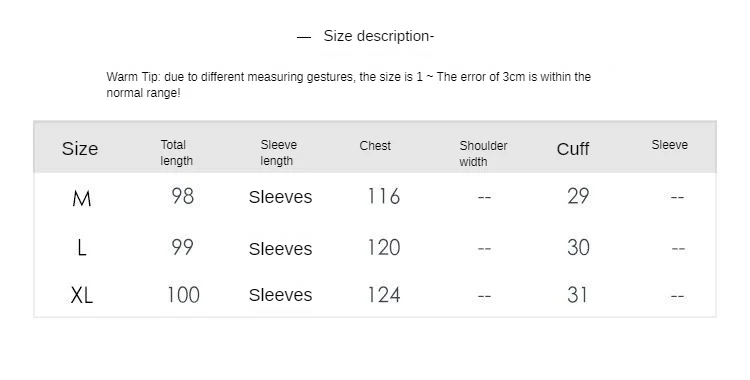Click the Chest column header
This screenshot has width=750, height=380.
tap(375, 146)
